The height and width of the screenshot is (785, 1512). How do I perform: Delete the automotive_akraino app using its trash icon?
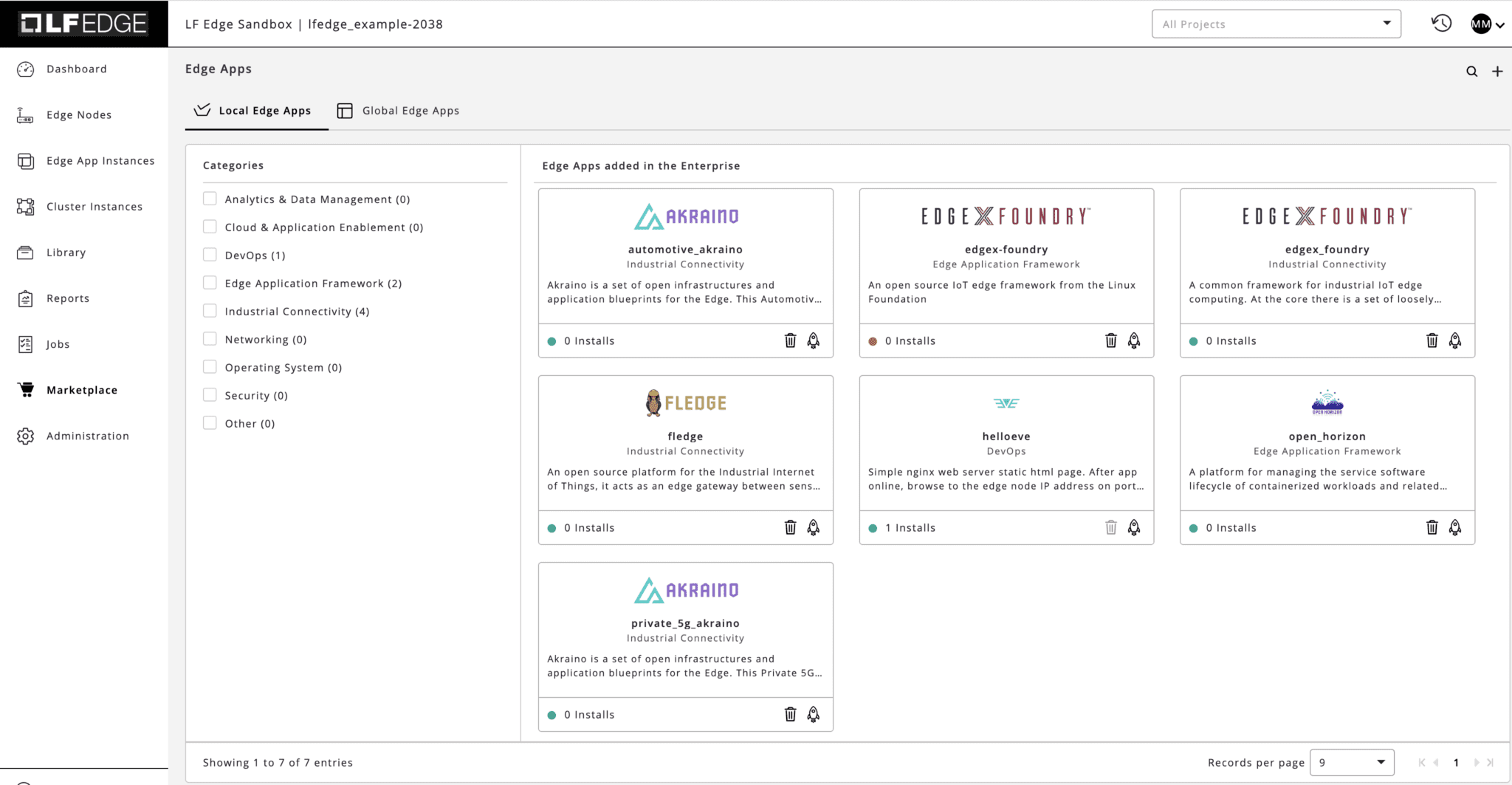[x=790, y=340]
